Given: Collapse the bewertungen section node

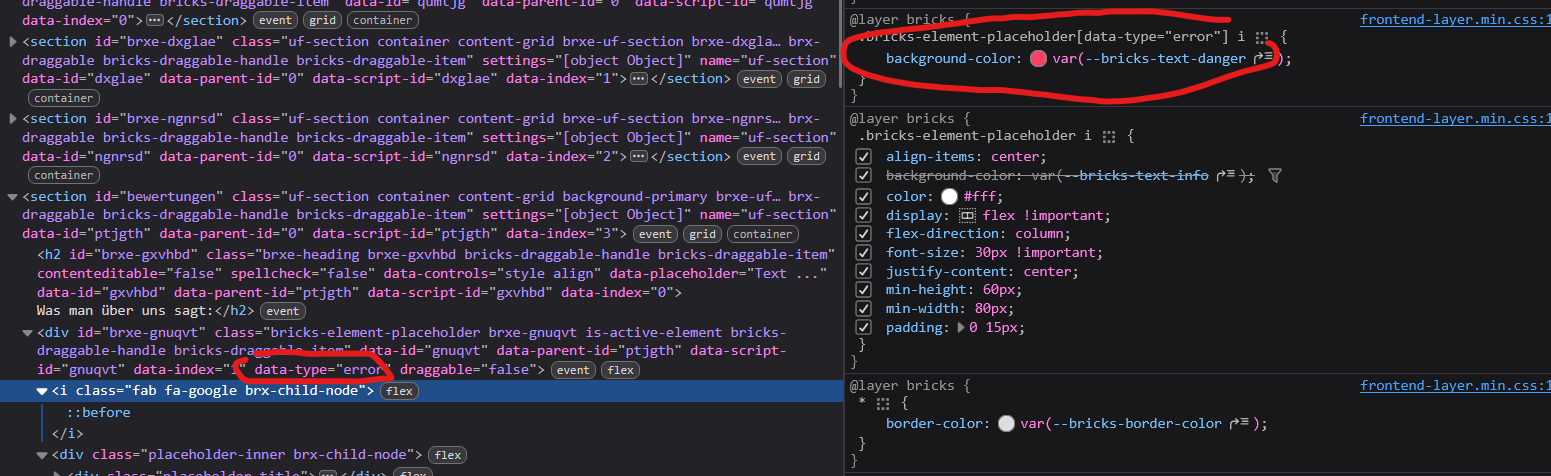Looking at the screenshot, I should click(x=12, y=196).
